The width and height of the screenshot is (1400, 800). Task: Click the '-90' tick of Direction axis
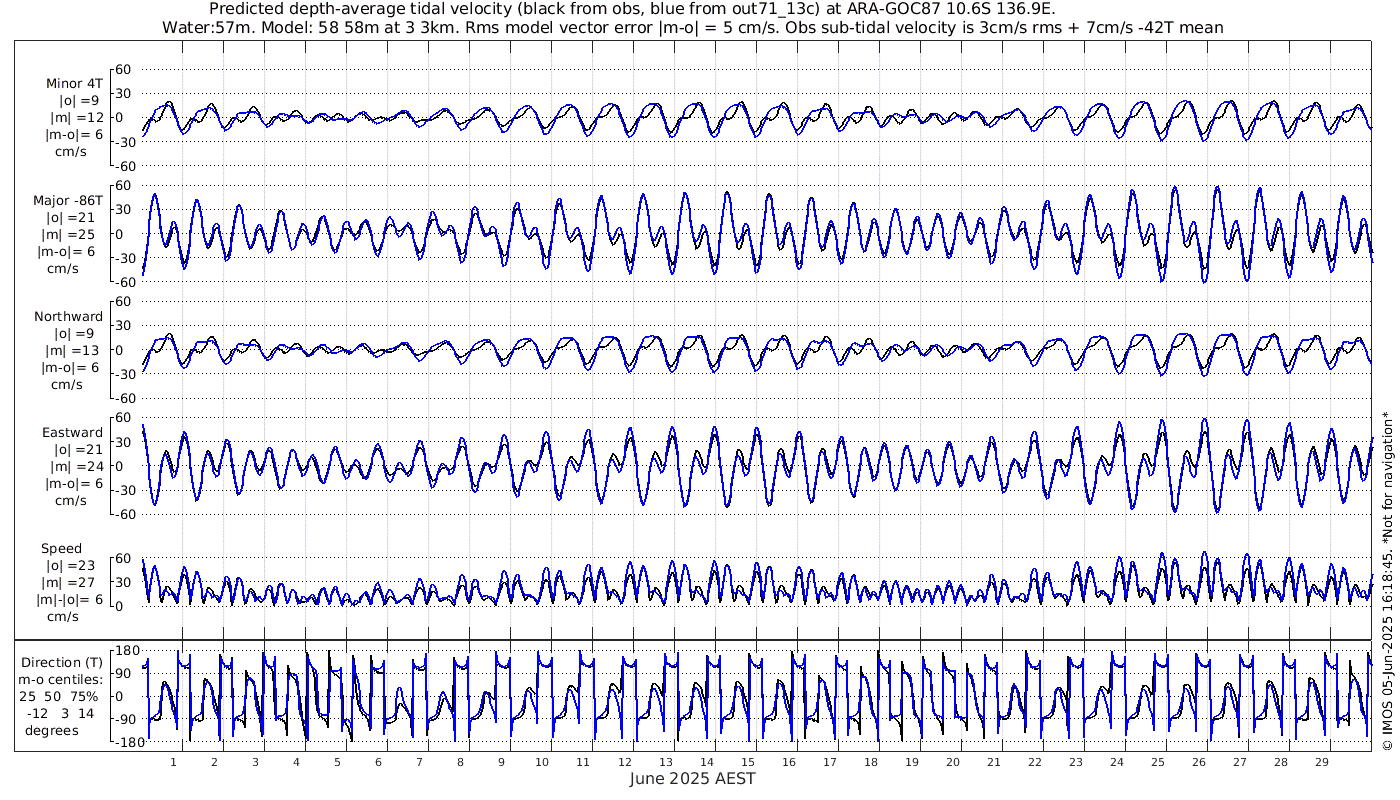tap(126, 719)
